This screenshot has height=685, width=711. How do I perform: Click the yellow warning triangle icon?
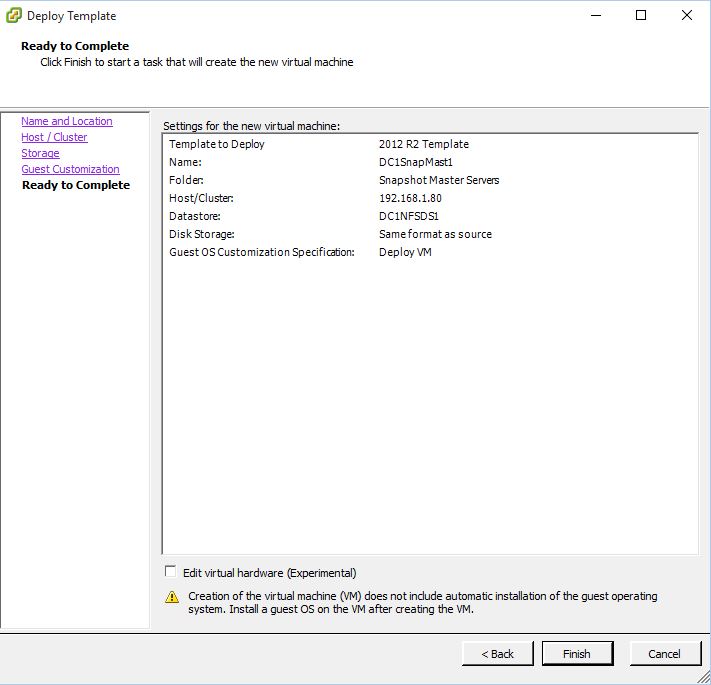coord(172,597)
